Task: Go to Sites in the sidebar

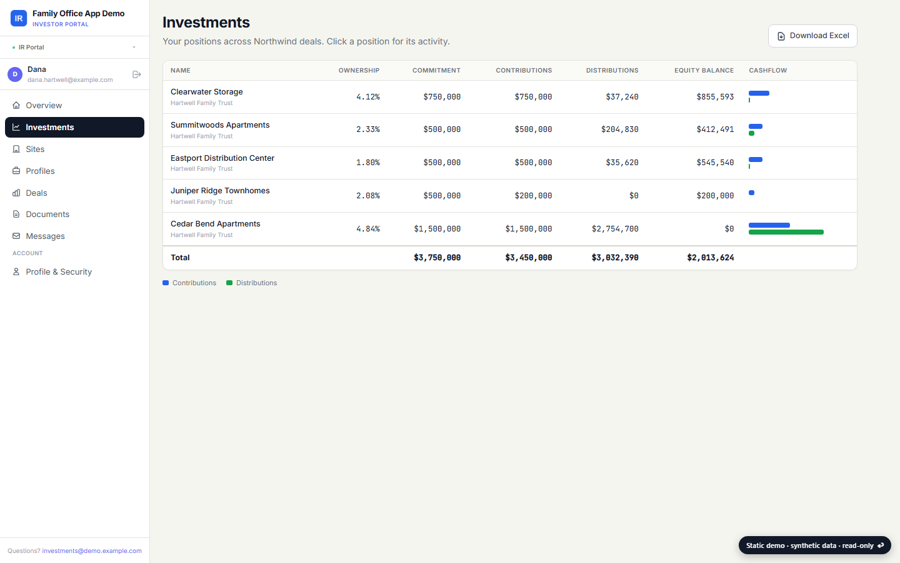Action: coord(75,149)
